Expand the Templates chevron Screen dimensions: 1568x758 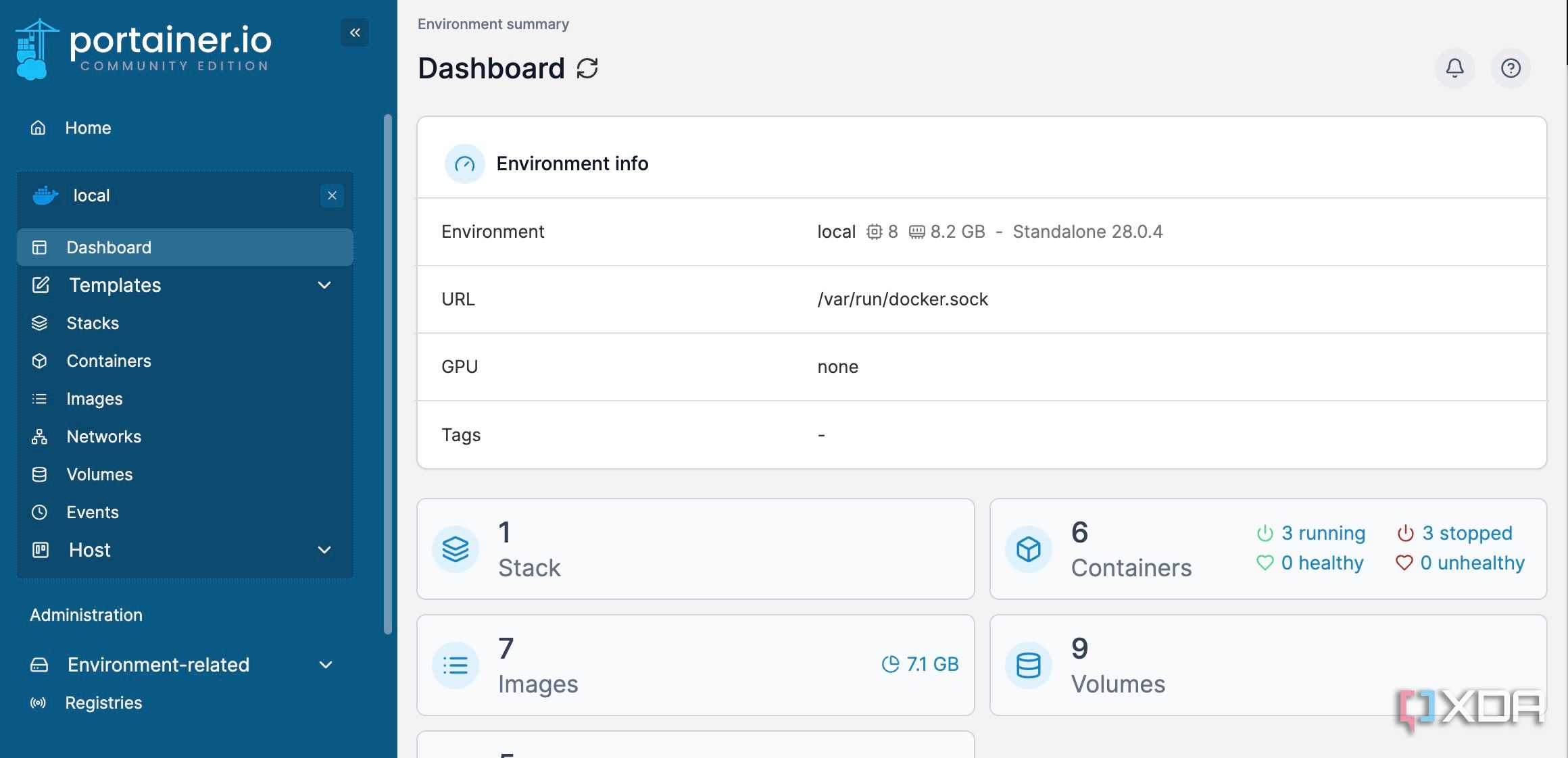click(324, 285)
